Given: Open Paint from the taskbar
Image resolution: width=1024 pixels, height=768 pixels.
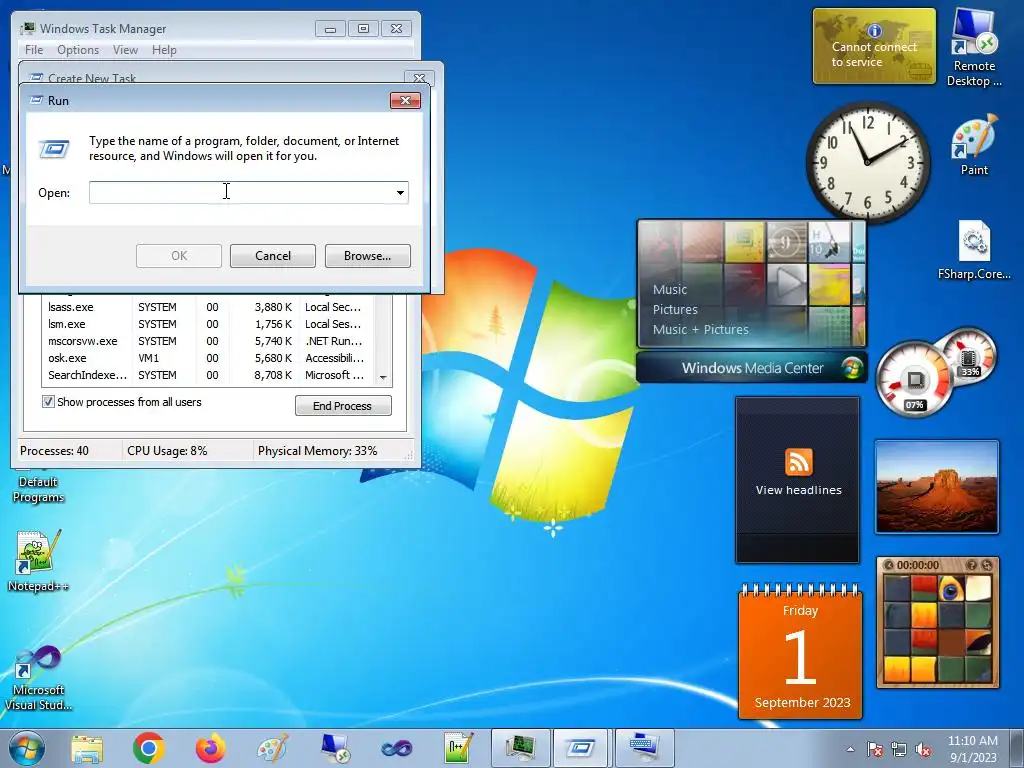Looking at the screenshot, I should pyautogui.click(x=272, y=748).
